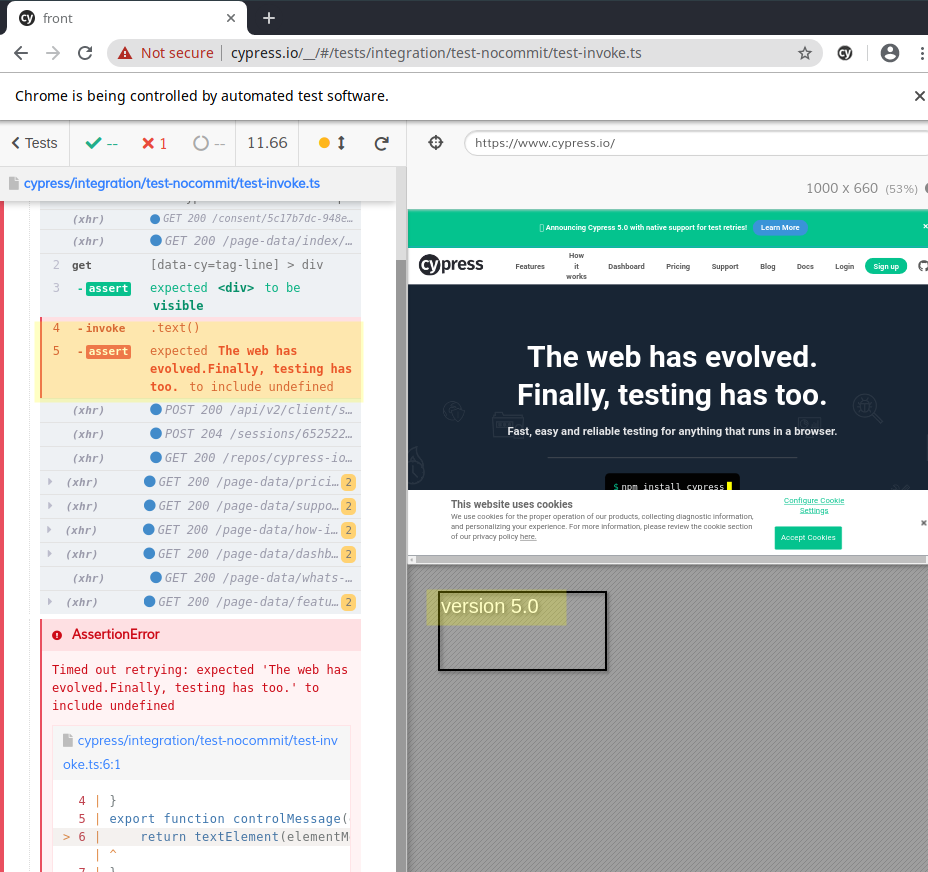This screenshot has width=928, height=872.
Task: Select the xhr GET 200 /consent/ row
Action: point(200,219)
